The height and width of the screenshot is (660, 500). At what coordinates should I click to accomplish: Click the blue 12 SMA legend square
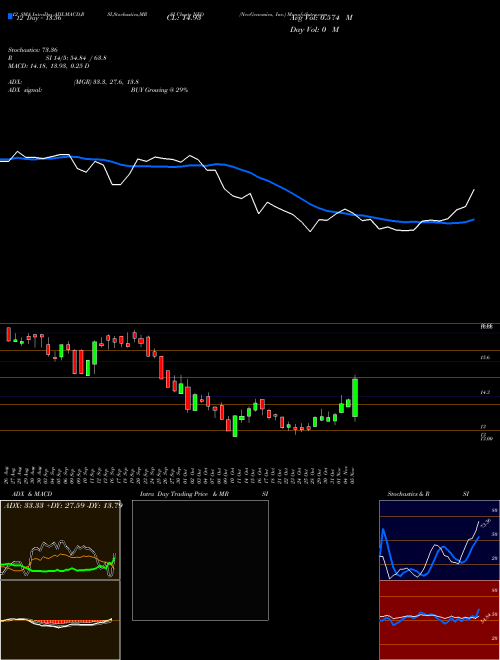tap(10, 16)
